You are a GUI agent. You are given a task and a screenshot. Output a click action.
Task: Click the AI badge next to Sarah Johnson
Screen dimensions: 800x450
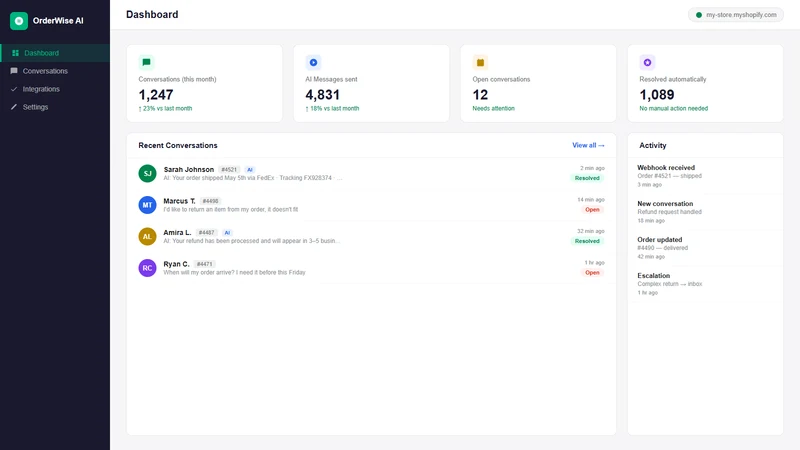(249, 170)
